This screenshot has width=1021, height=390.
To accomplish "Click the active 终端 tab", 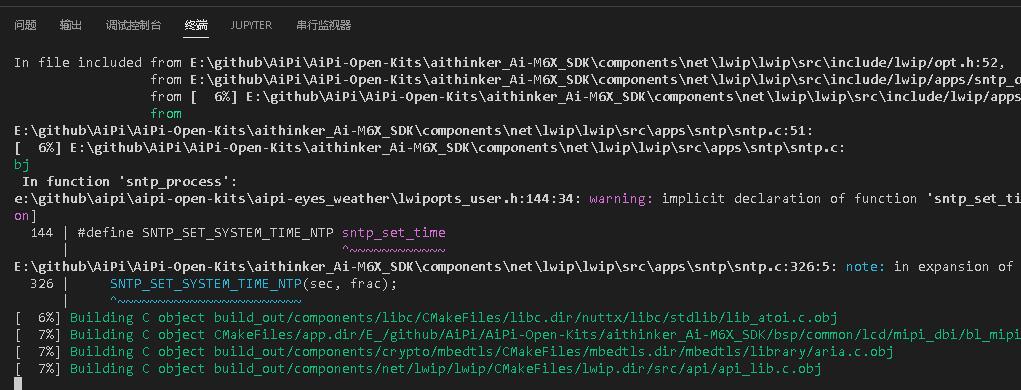I will tap(196, 25).
